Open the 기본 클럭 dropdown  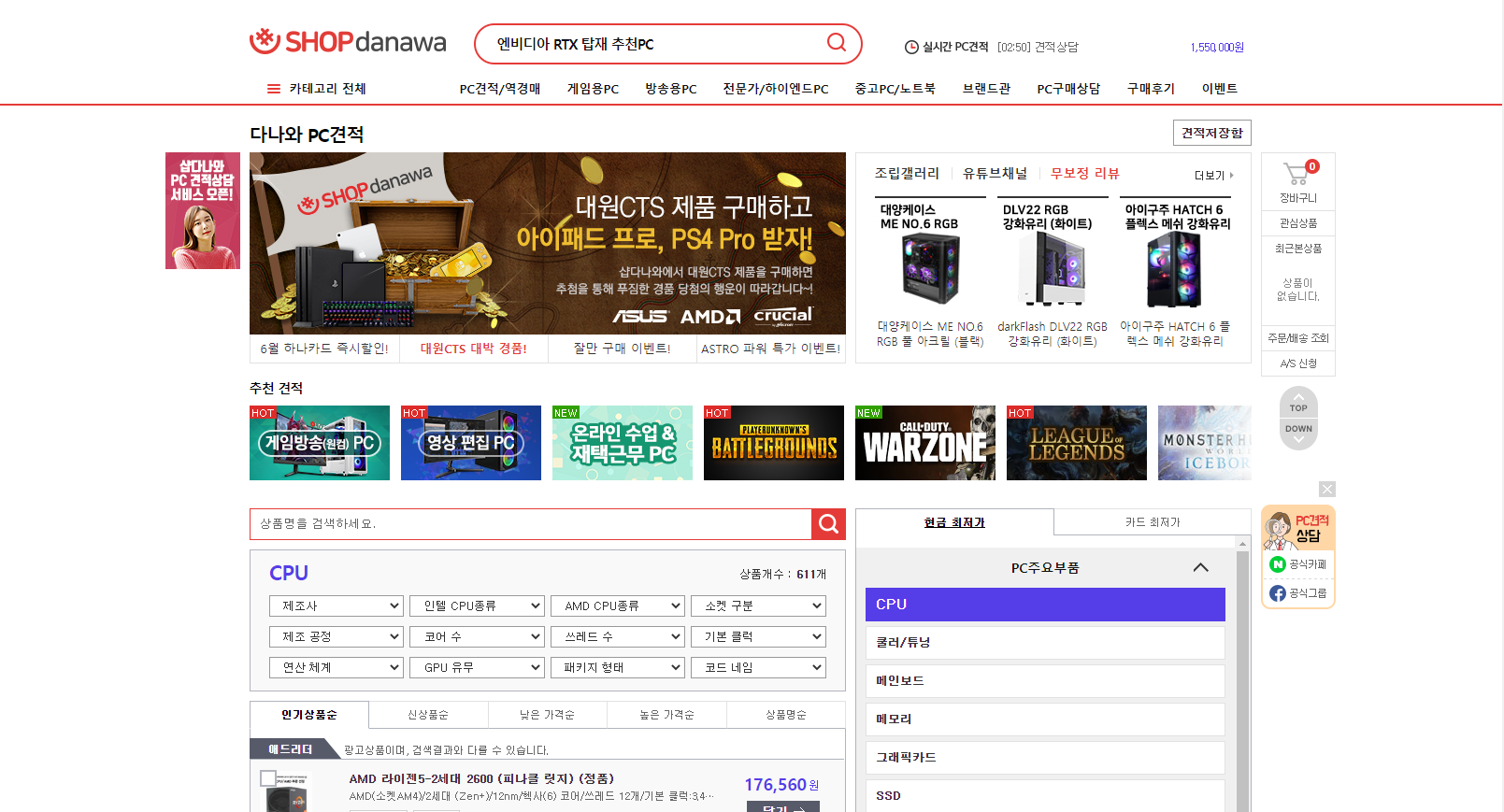point(758,637)
